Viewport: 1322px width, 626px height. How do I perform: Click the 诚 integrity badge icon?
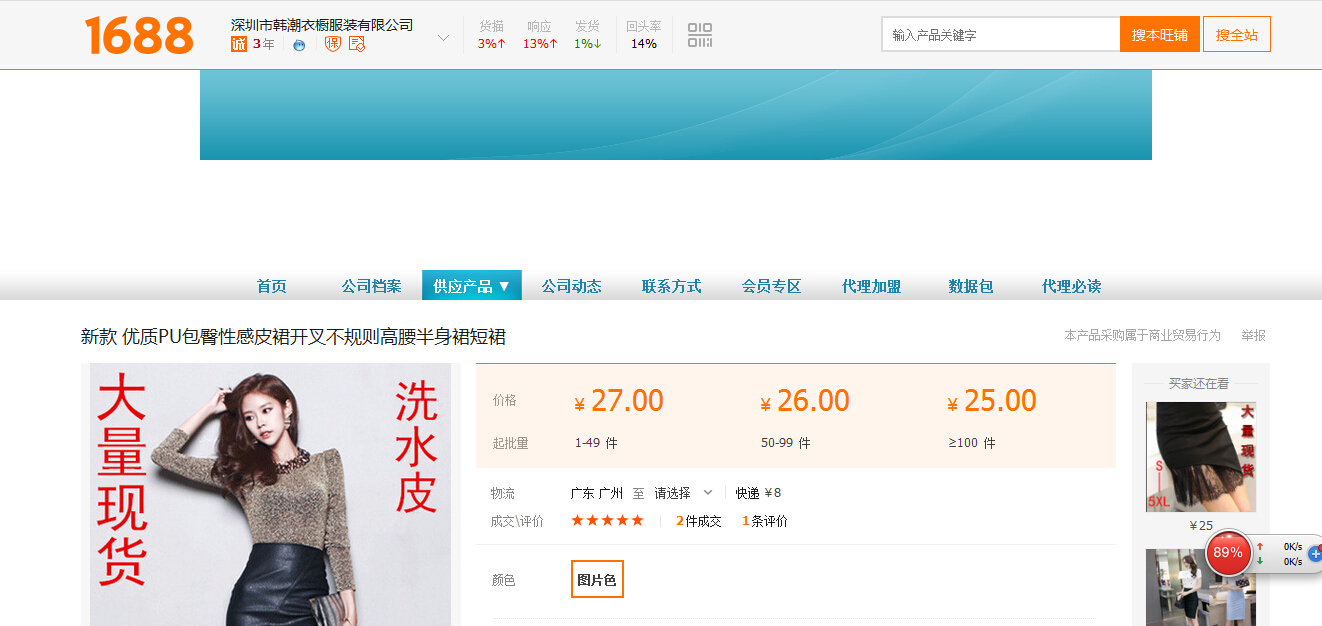(x=239, y=44)
